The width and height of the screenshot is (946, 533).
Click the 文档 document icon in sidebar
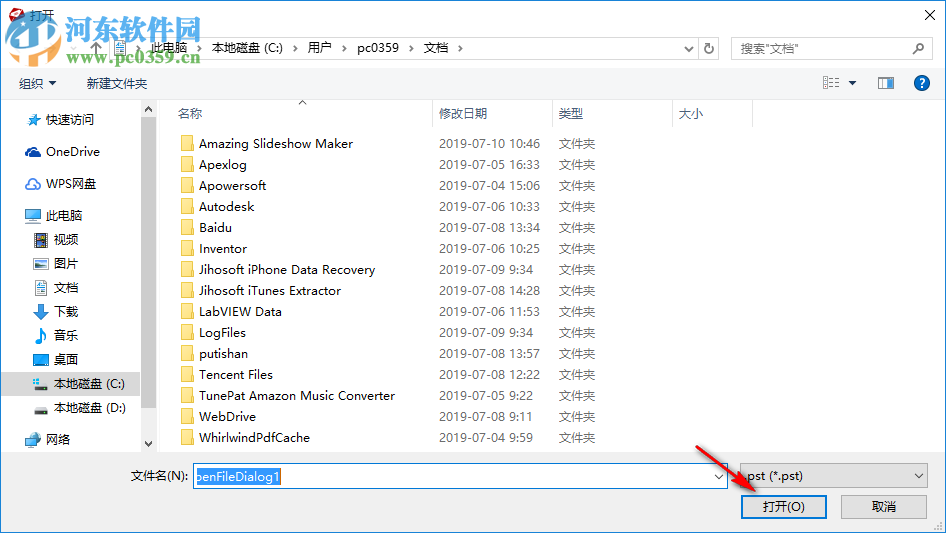point(41,288)
